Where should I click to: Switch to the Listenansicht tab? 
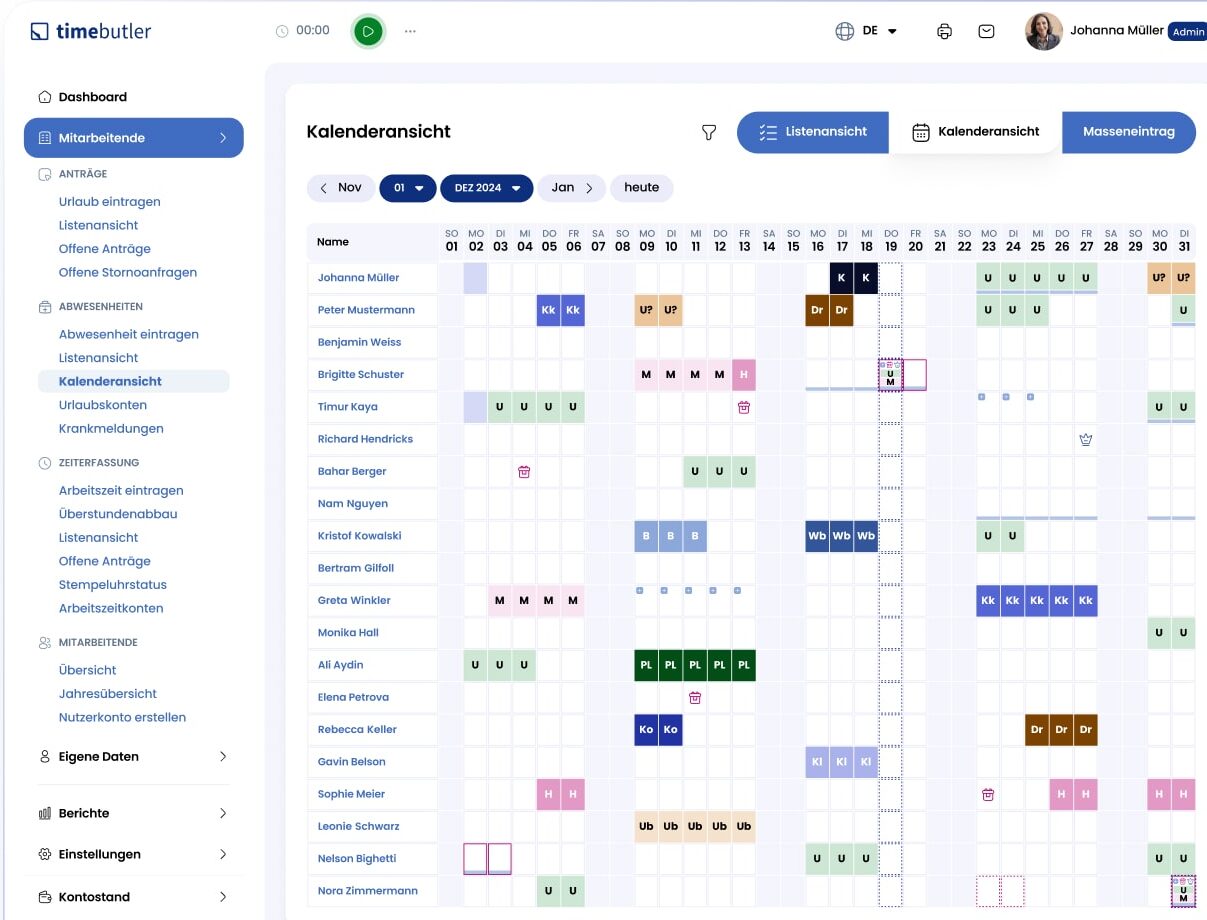click(x=812, y=132)
